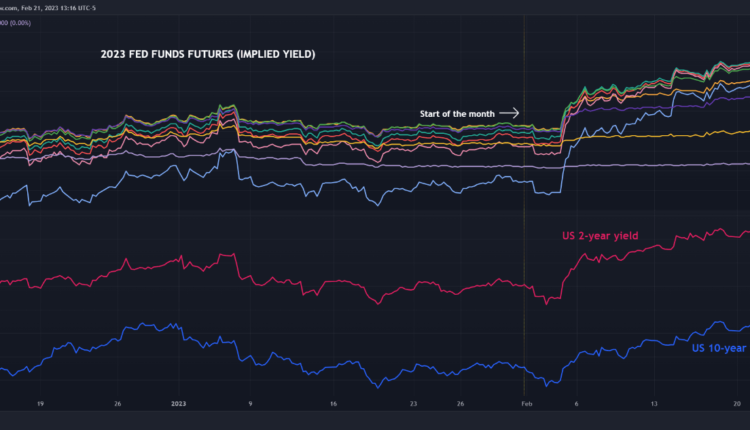Click the white arrow beside 'Start of the month'
750x430 pixels.
point(508,114)
